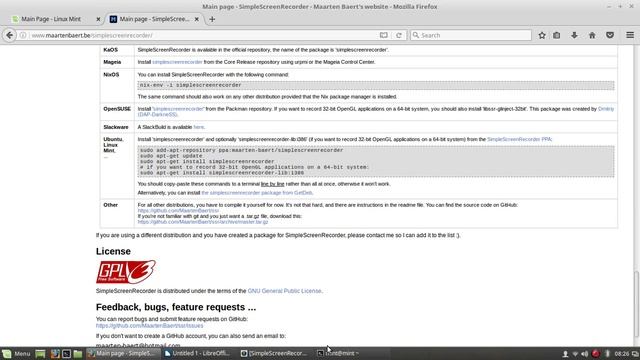The width and height of the screenshot is (640, 360).
Task: Open the volume control in the tray
Action: pyautogui.click(x=584, y=354)
